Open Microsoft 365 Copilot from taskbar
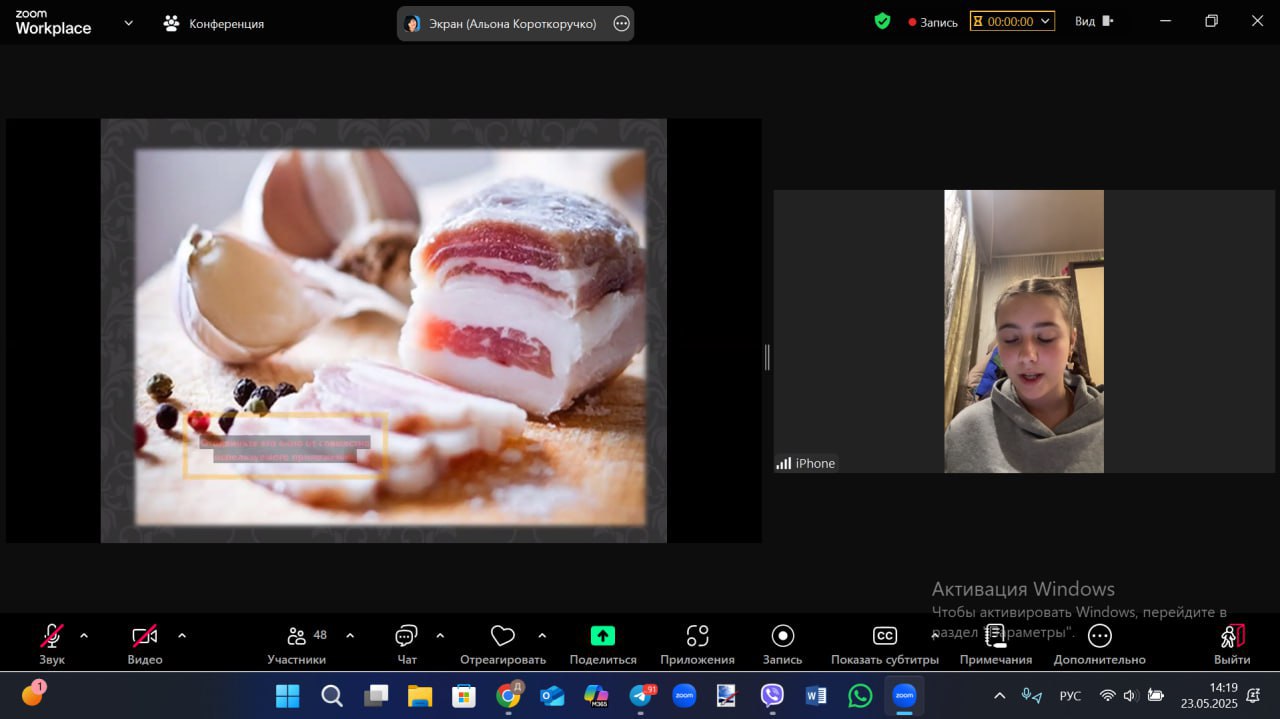1280x719 pixels. pyautogui.click(x=596, y=695)
